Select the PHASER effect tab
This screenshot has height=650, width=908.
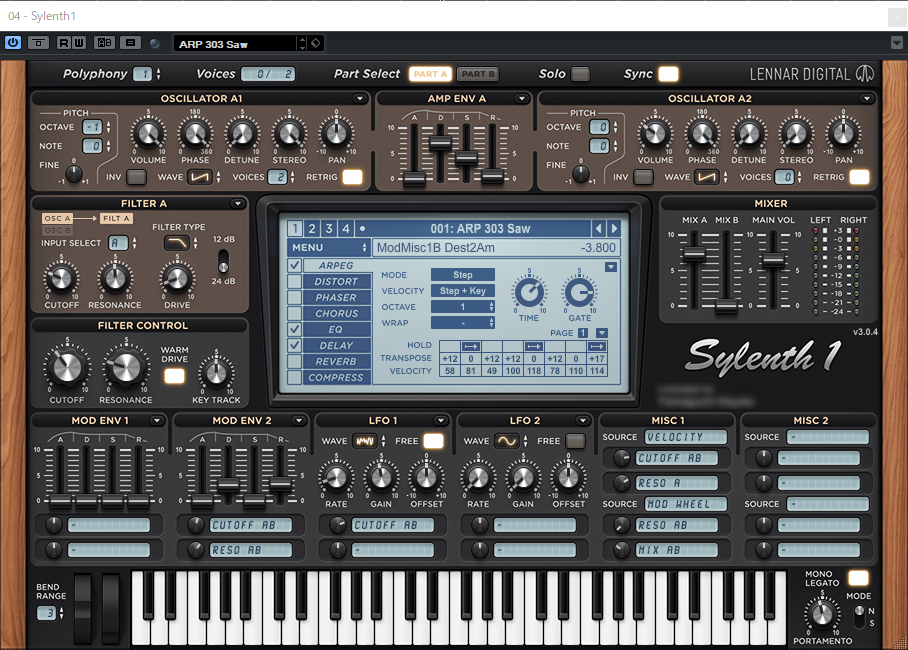336,297
